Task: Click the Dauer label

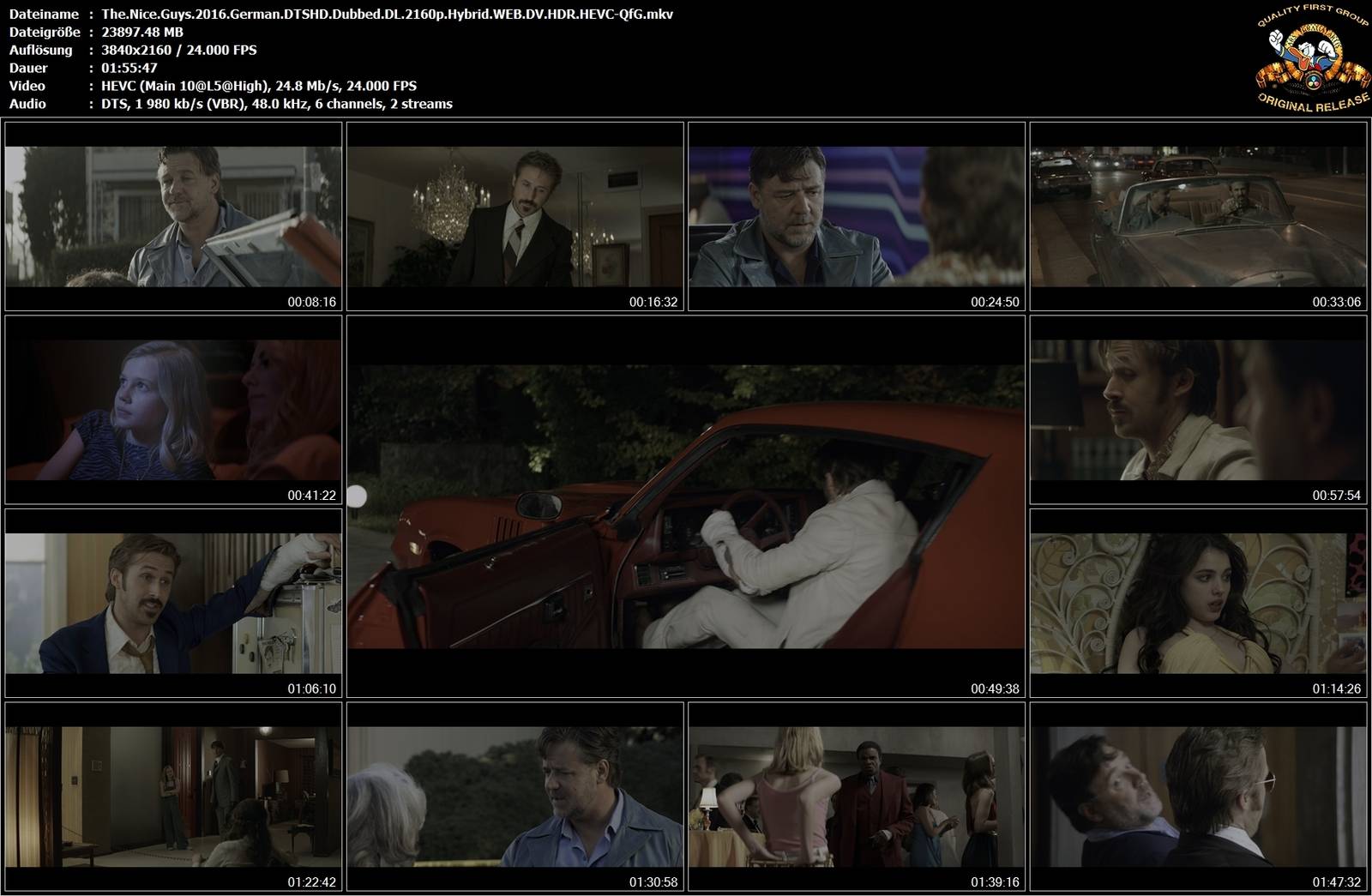Action: click(x=28, y=68)
